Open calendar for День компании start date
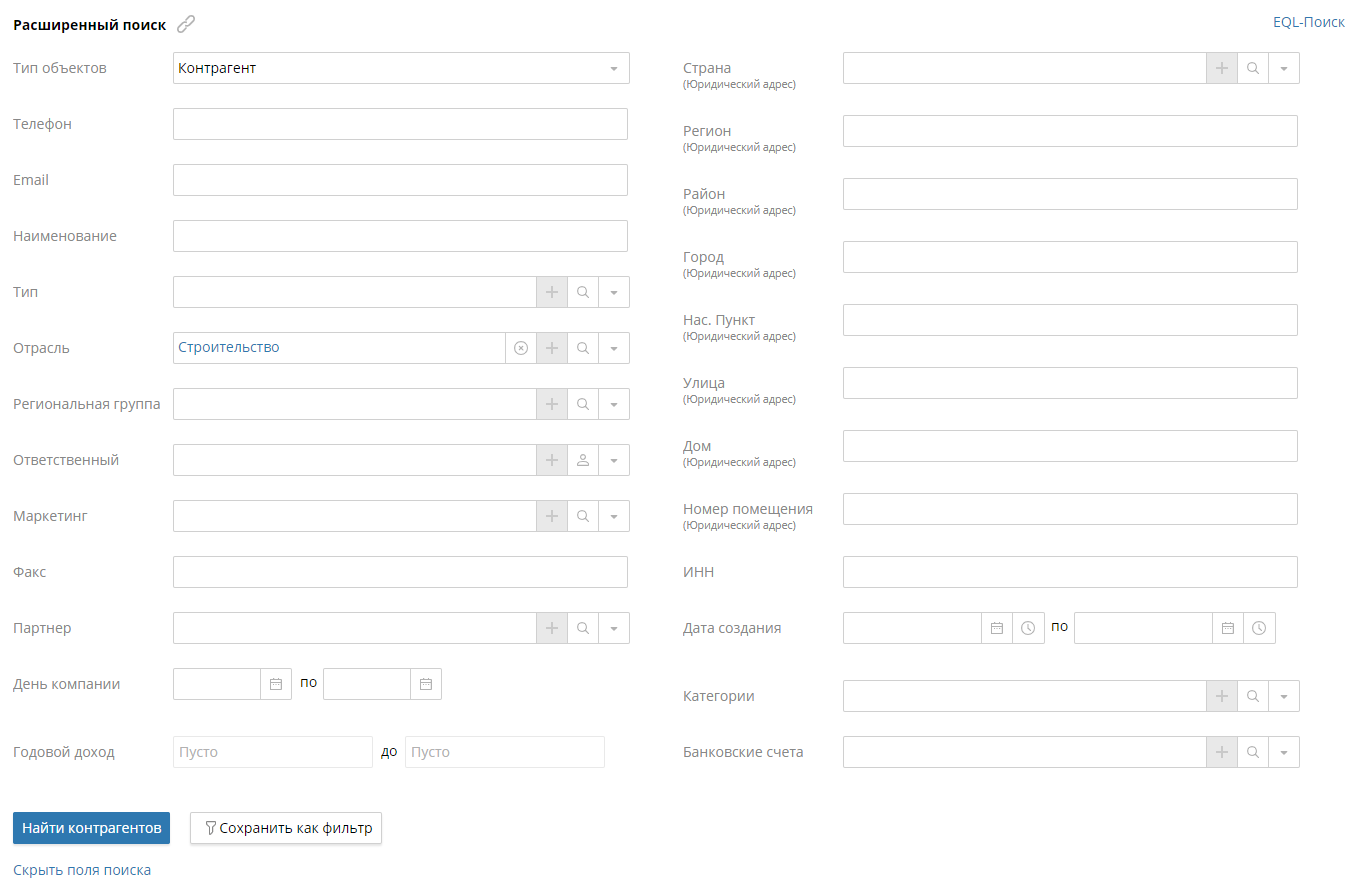 (x=276, y=684)
